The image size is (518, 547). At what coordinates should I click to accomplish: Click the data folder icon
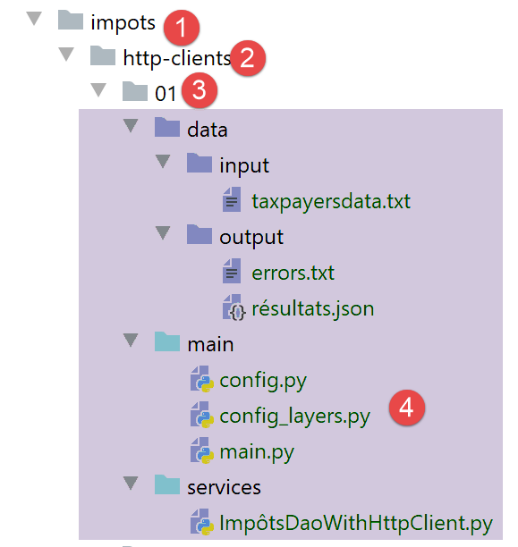[x=167, y=127]
